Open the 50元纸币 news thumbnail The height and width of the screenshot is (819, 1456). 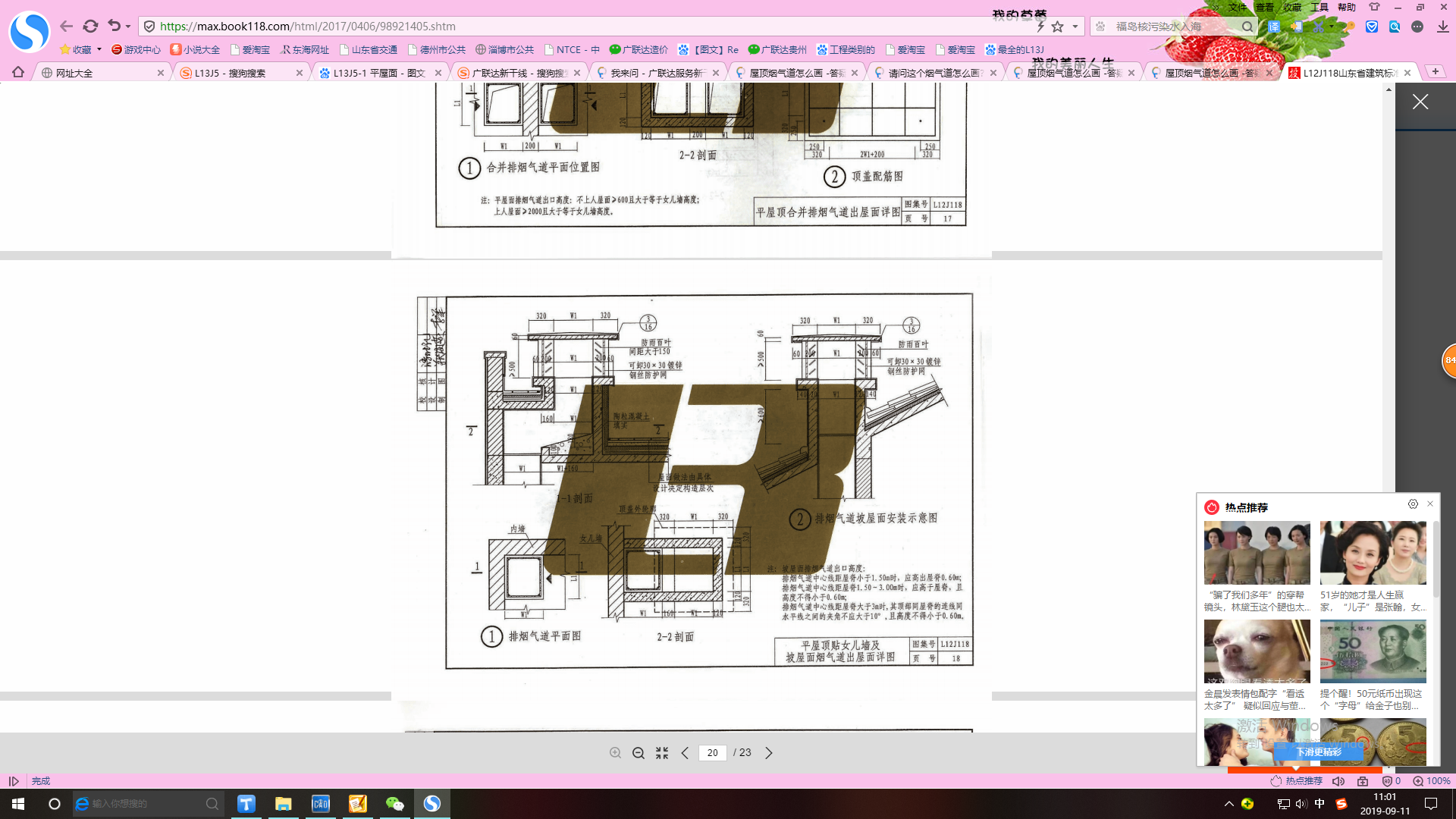click(1373, 651)
